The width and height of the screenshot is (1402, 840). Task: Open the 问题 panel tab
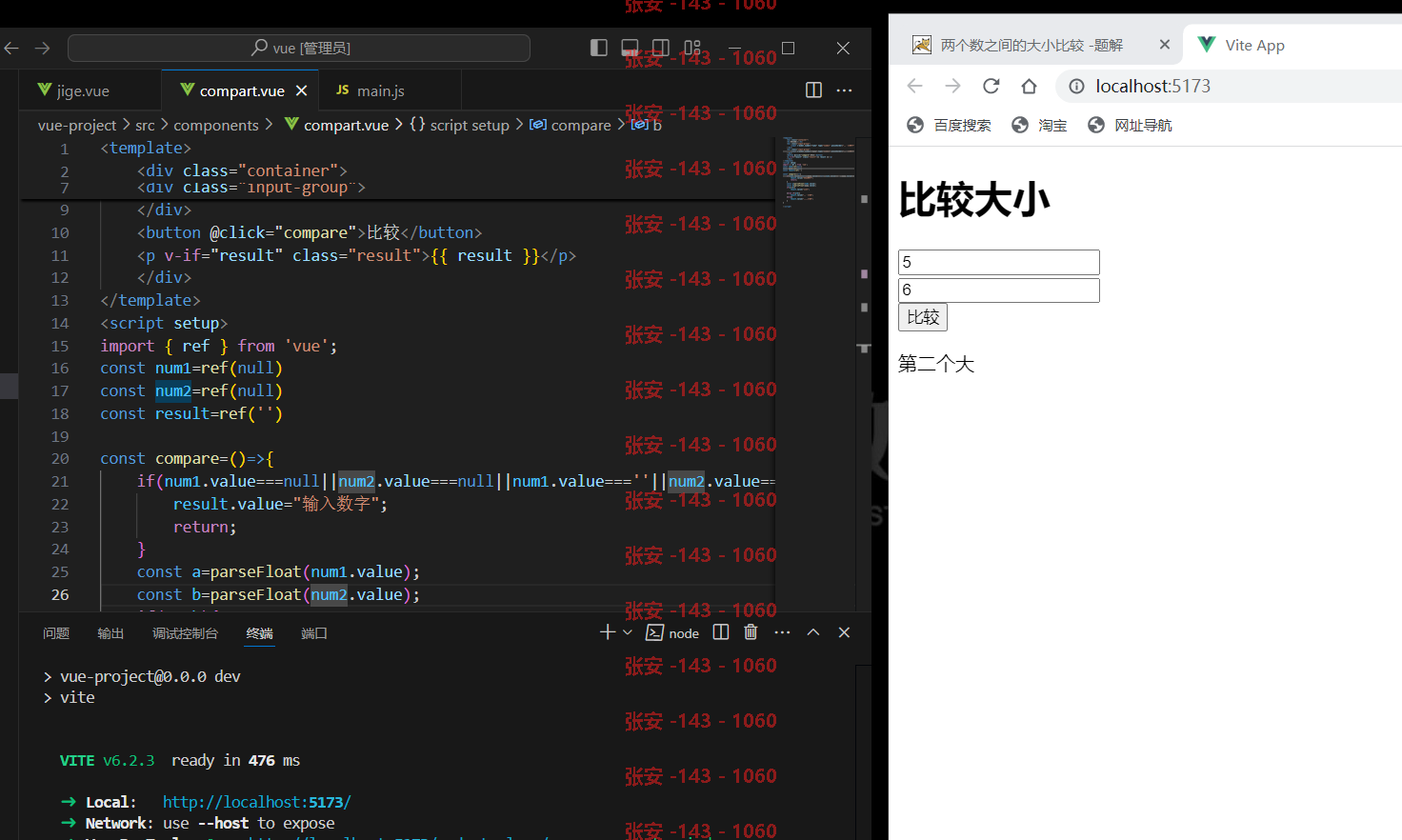[56, 633]
